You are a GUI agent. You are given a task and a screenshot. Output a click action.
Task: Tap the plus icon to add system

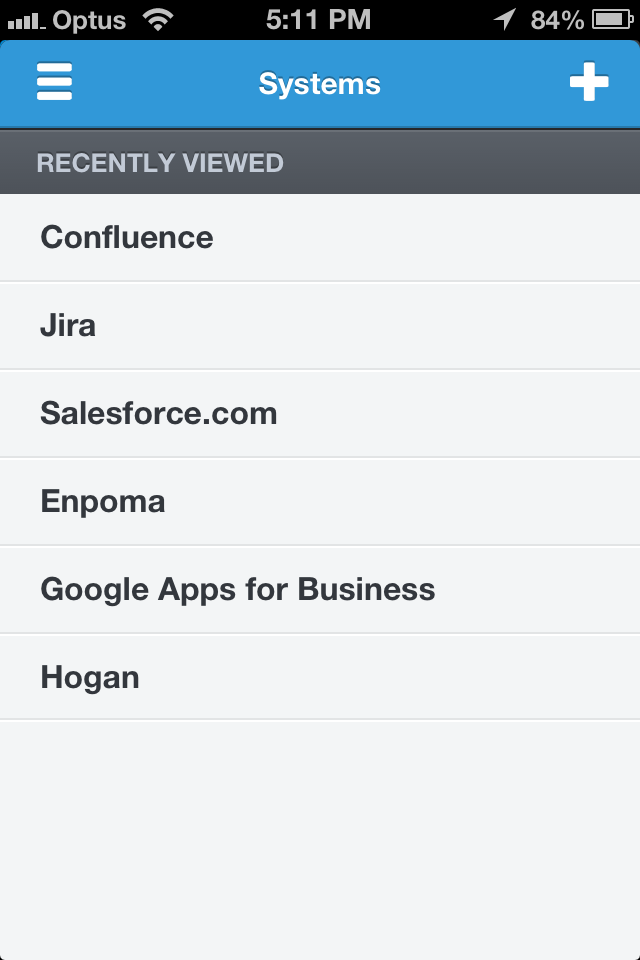point(589,82)
